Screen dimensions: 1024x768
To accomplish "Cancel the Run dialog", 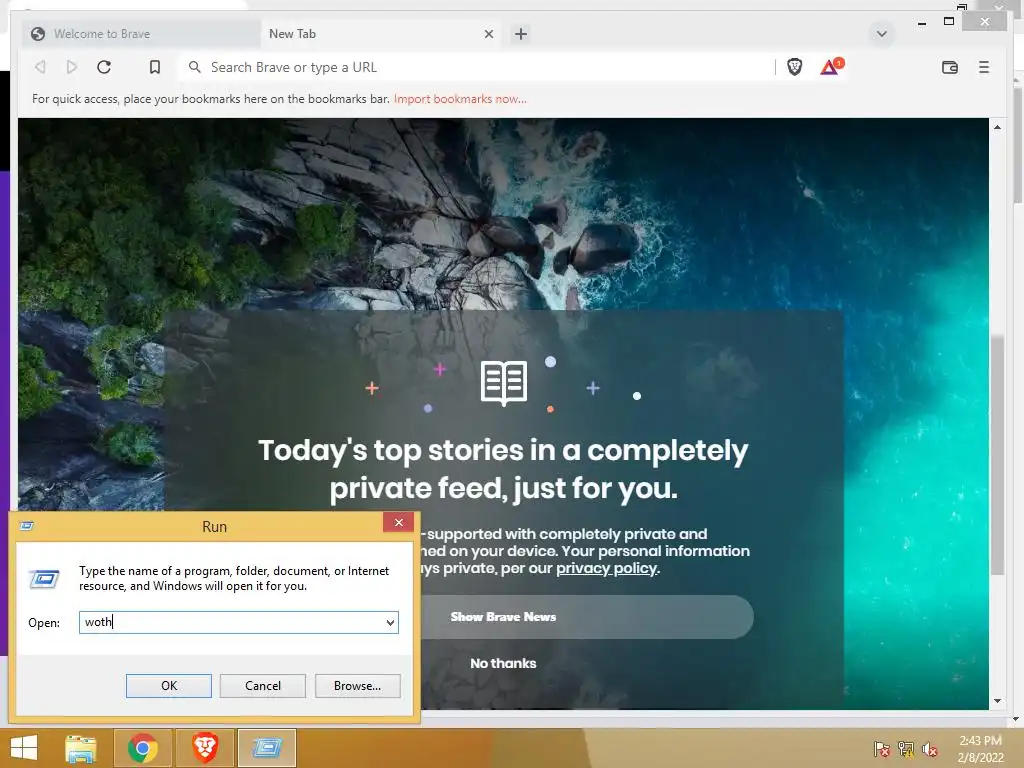I will point(263,686).
